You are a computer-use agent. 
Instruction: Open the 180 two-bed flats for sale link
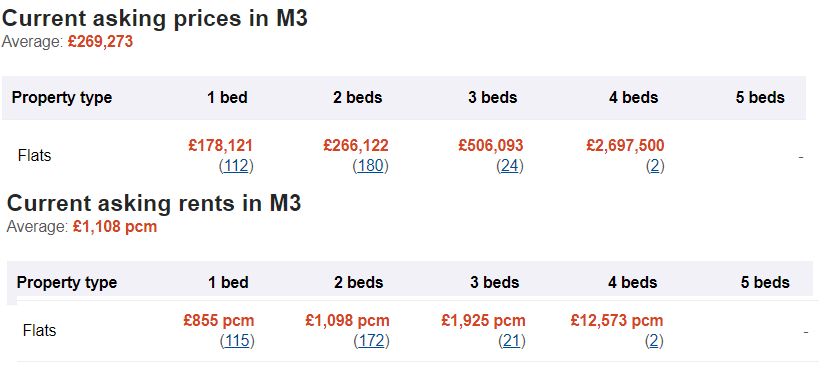point(370,167)
